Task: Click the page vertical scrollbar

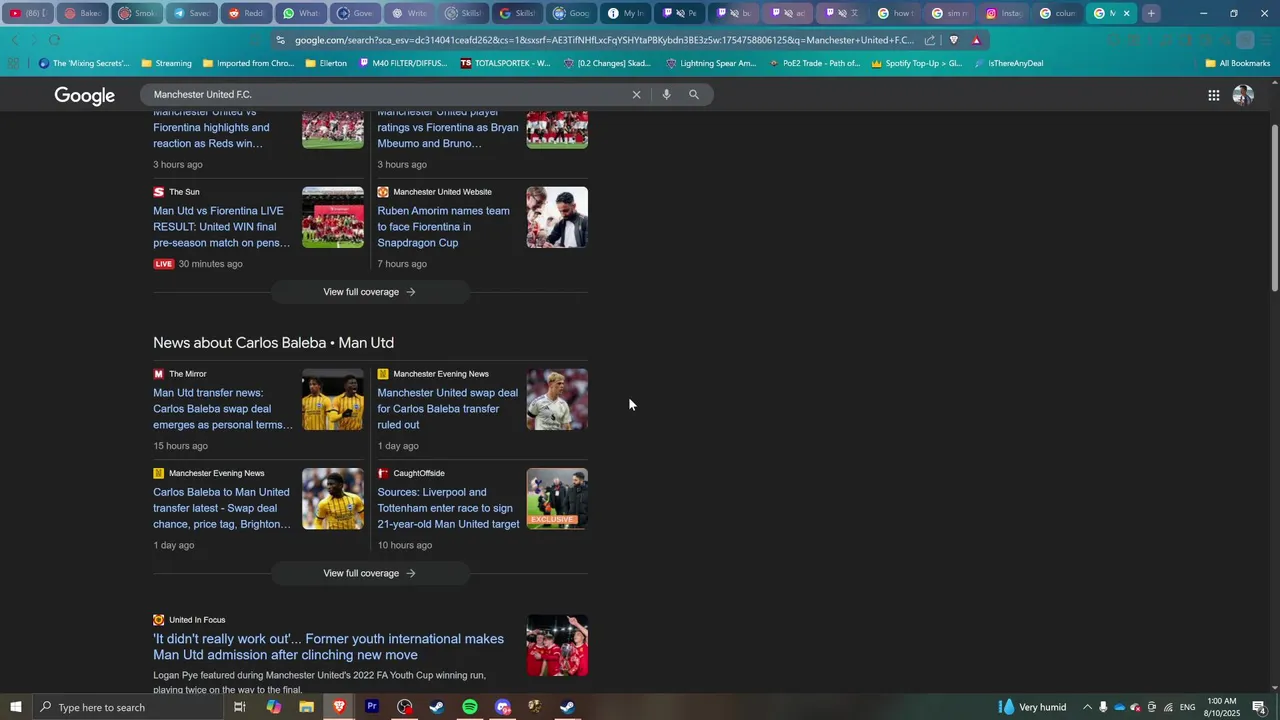Action: [1274, 208]
